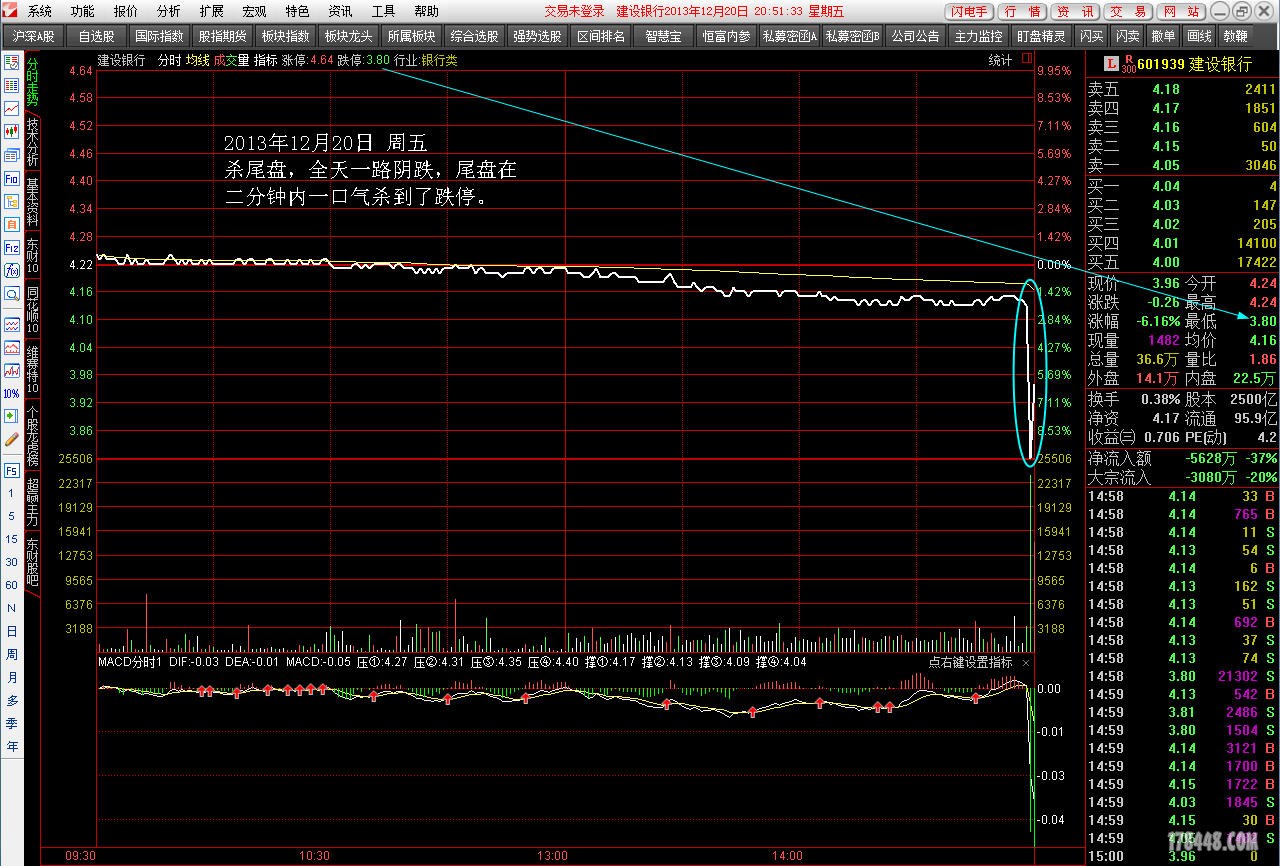Click the 行情 button at top right
This screenshot has width=1280, height=866.
tap(1023, 11)
